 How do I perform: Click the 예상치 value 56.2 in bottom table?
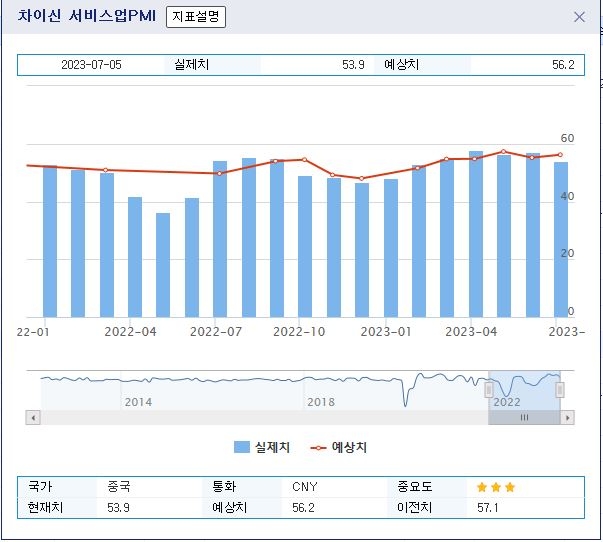point(303,508)
